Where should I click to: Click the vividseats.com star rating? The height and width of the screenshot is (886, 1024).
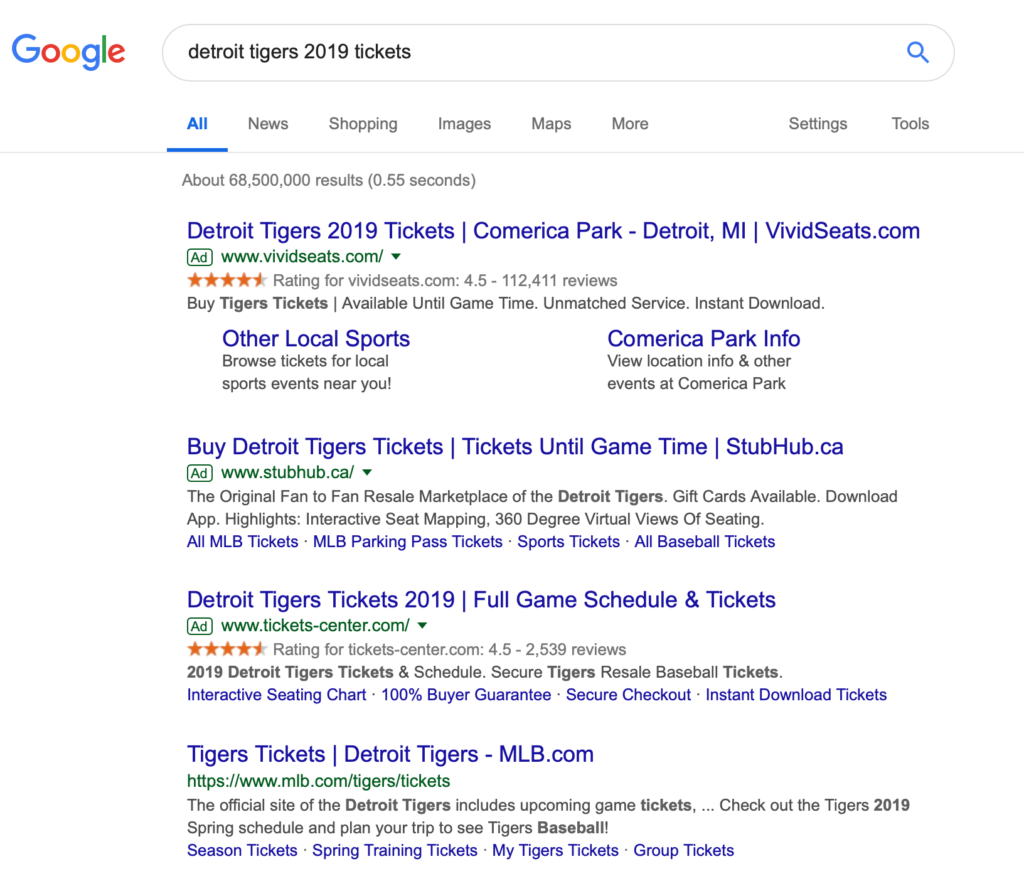point(227,281)
